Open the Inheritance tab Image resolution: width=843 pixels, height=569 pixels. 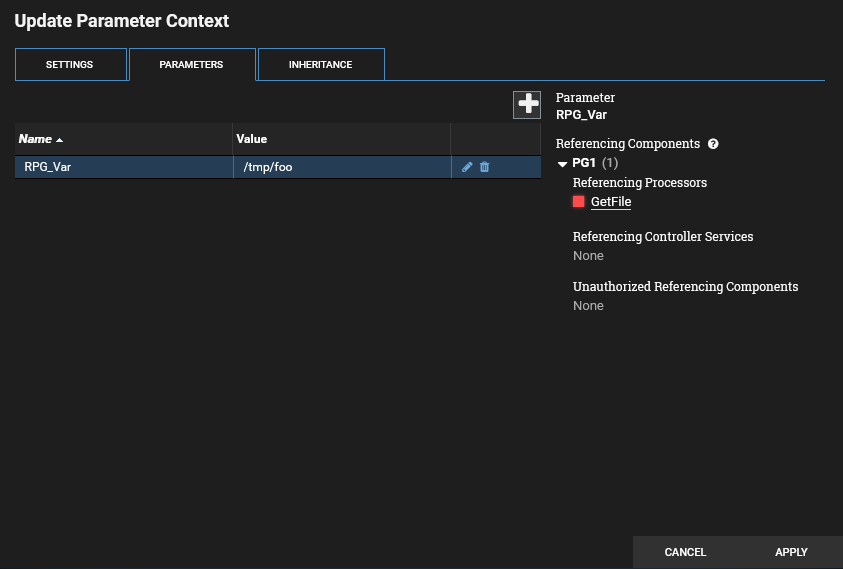click(320, 65)
